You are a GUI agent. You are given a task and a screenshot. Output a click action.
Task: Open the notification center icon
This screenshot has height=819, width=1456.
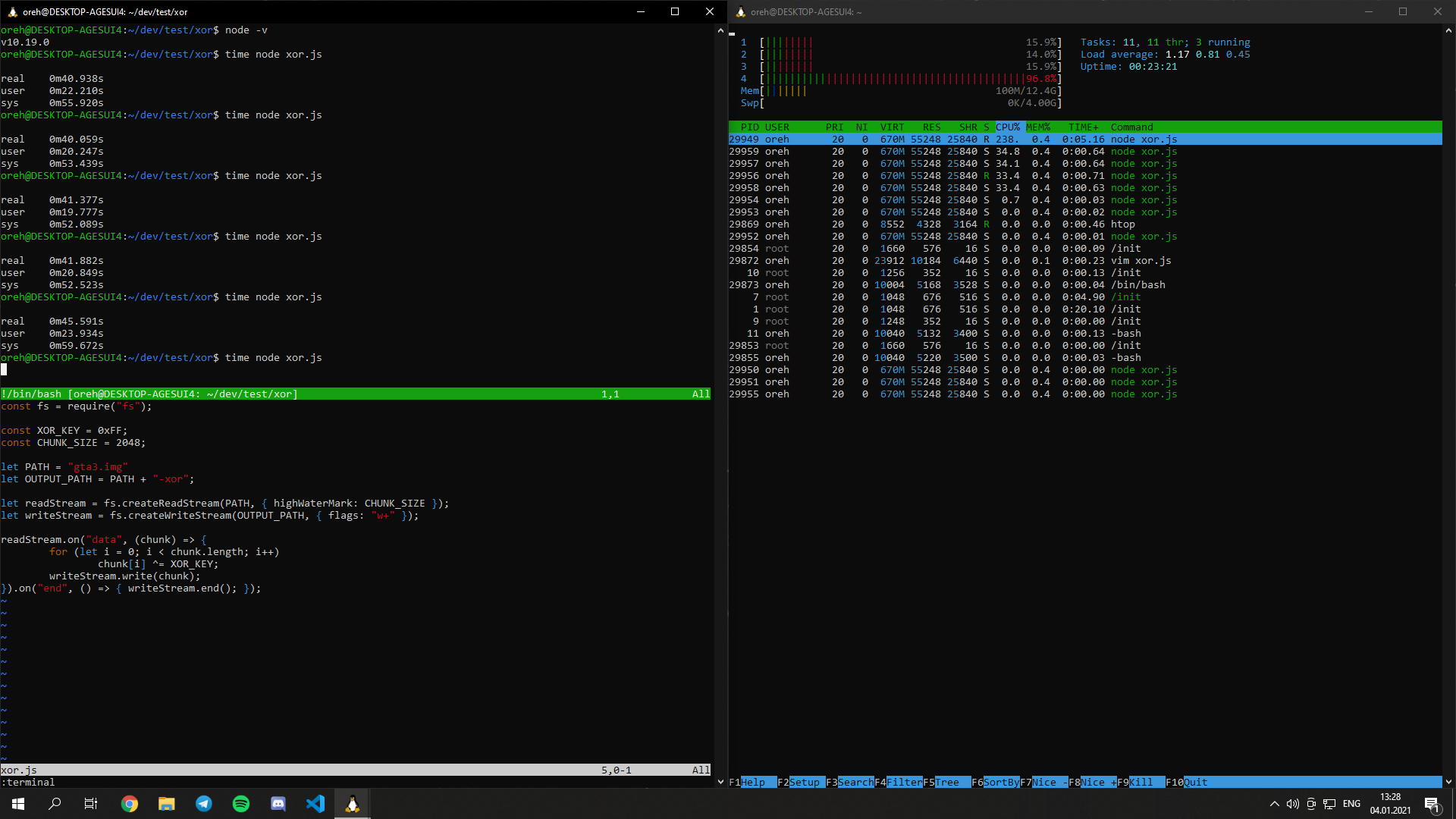click(1432, 804)
